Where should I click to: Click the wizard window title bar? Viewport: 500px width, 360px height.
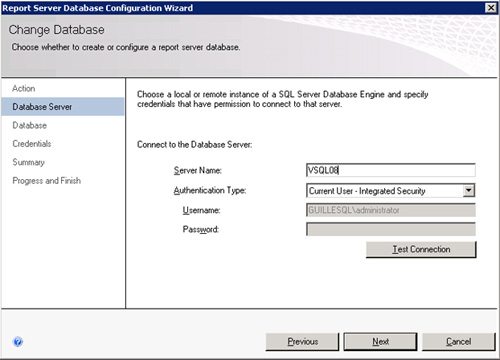click(242, 8)
